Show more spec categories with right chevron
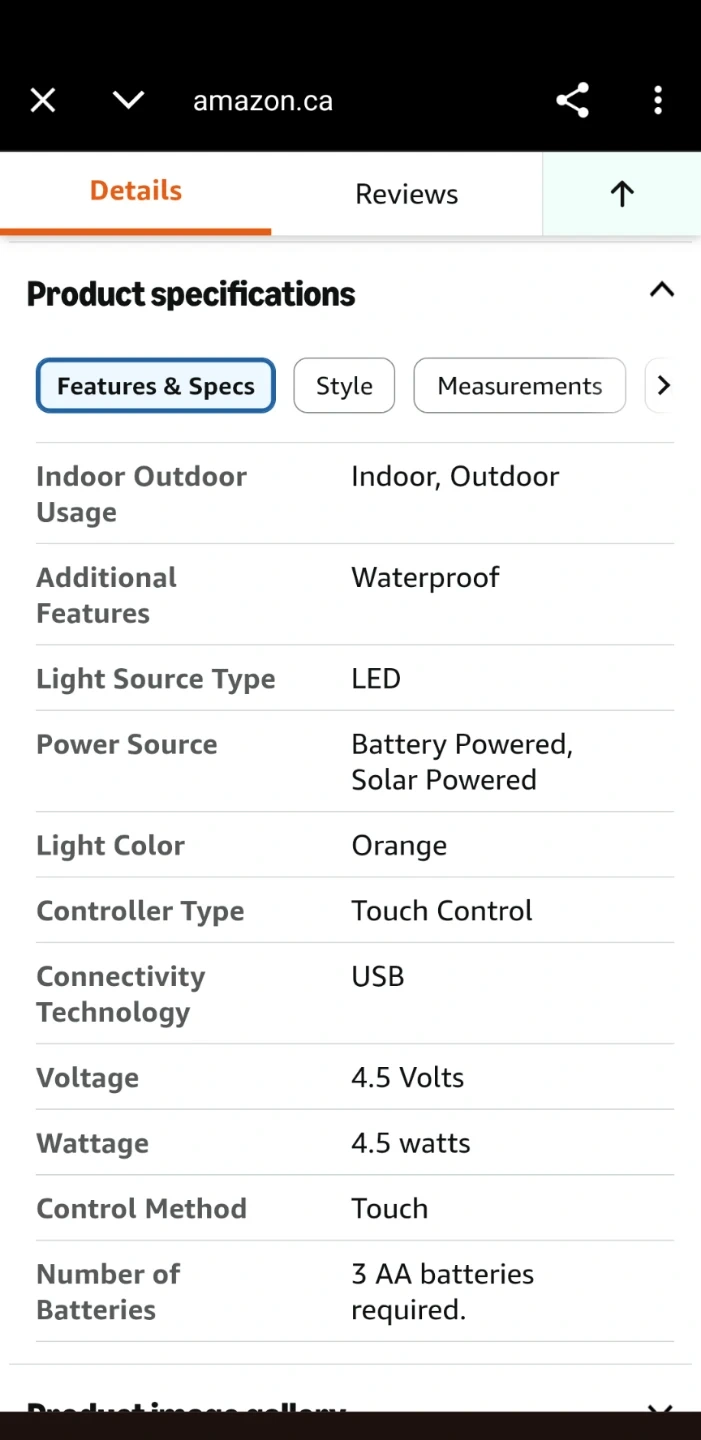This screenshot has height=1440, width=701. [x=662, y=386]
